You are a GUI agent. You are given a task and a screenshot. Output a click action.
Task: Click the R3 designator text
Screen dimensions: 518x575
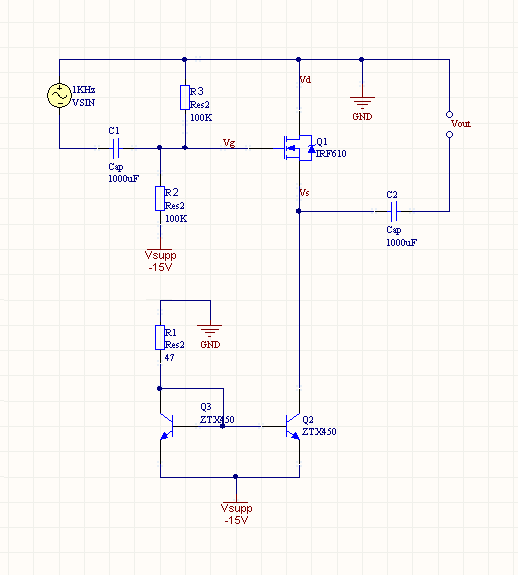pyautogui.click(x=196, y=91)
